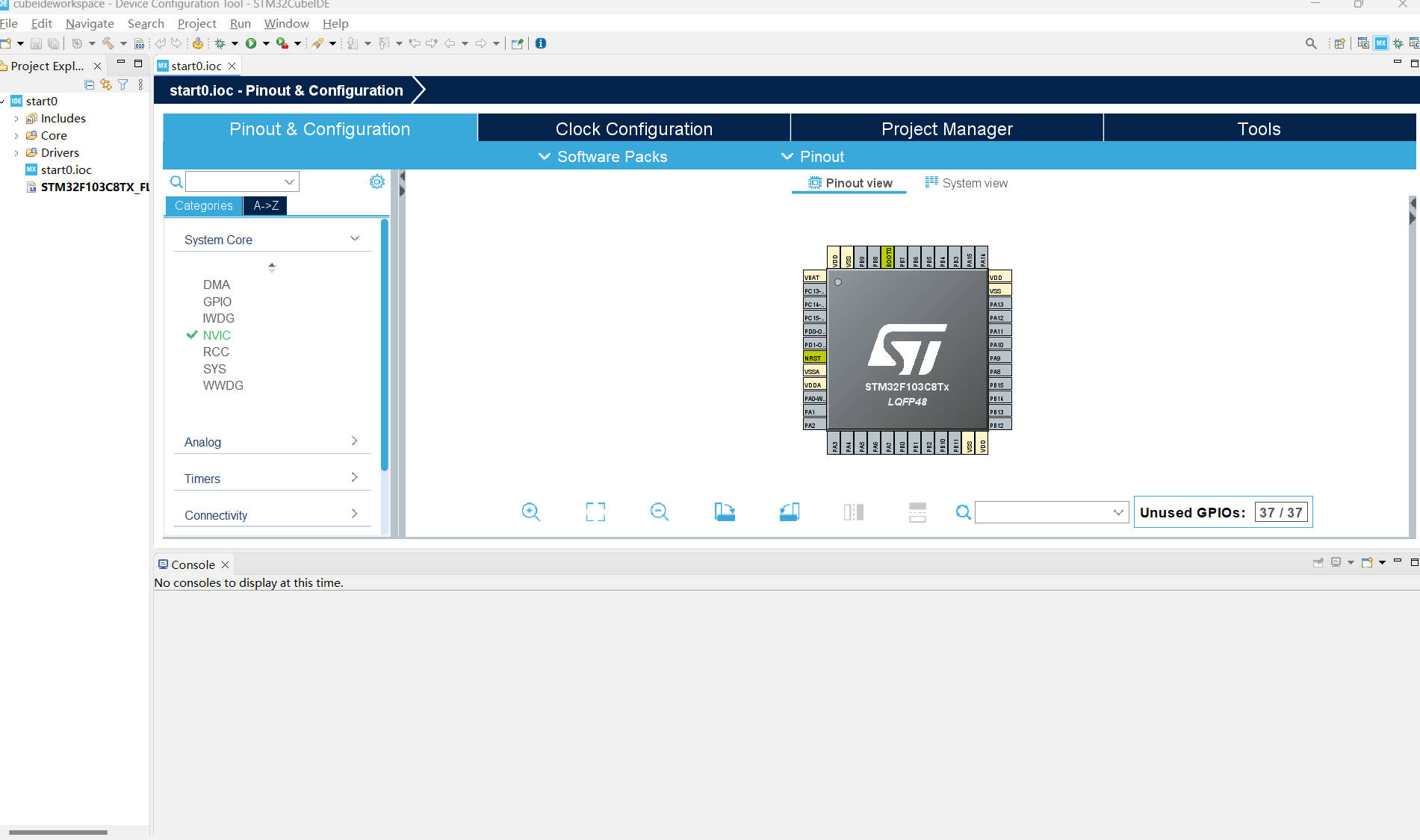Switch to the Debug perspective bug icon
The image size is (1420, 840).
click(x=1398, y=43)
